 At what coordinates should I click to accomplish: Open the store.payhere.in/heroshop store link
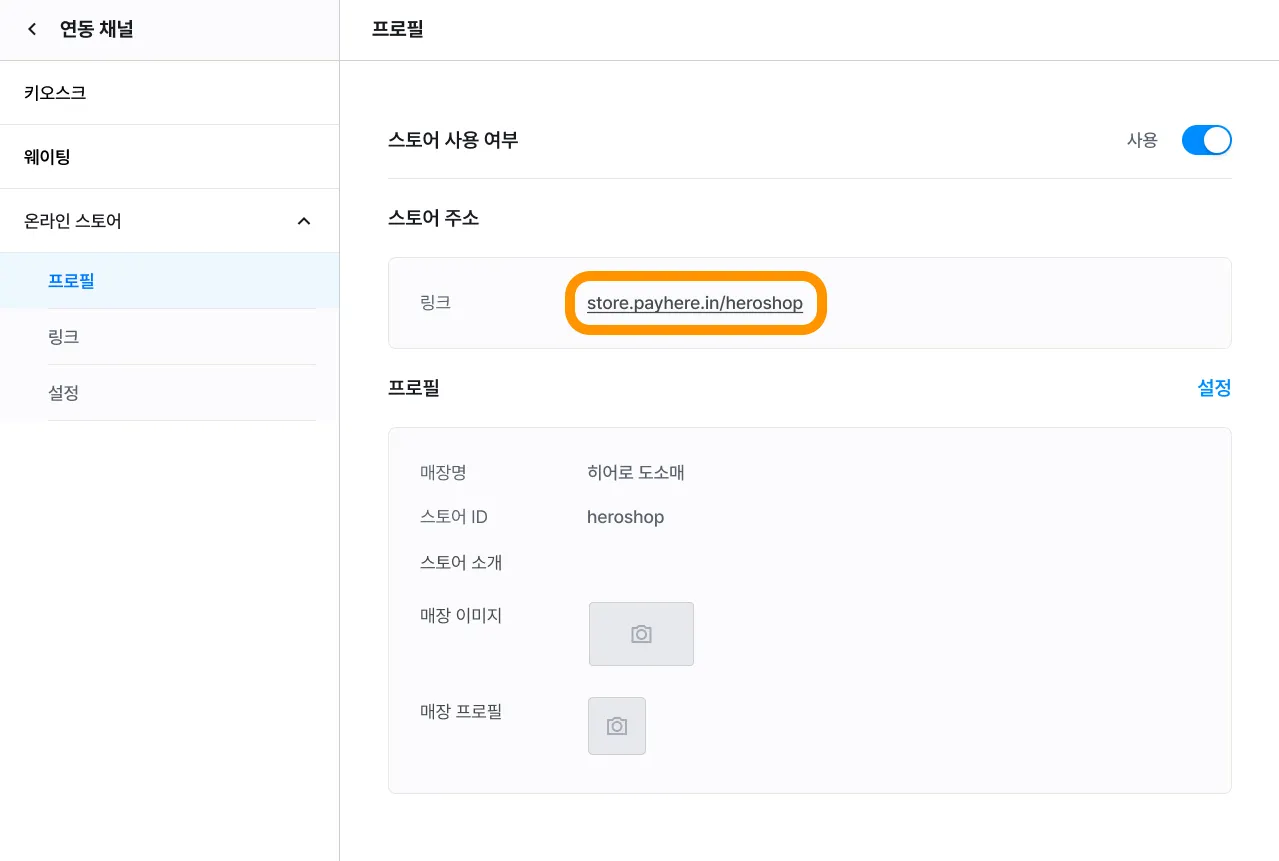[x=695, y=303]
